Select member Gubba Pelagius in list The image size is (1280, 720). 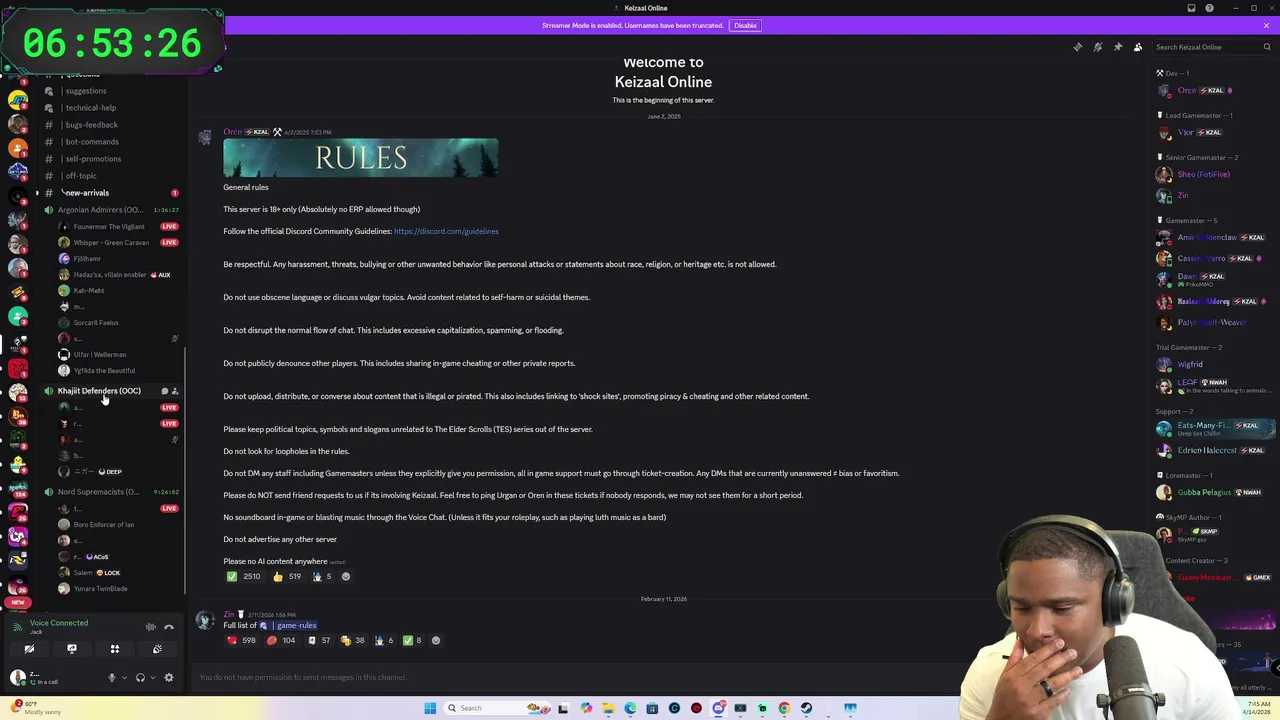[1204, 492]
